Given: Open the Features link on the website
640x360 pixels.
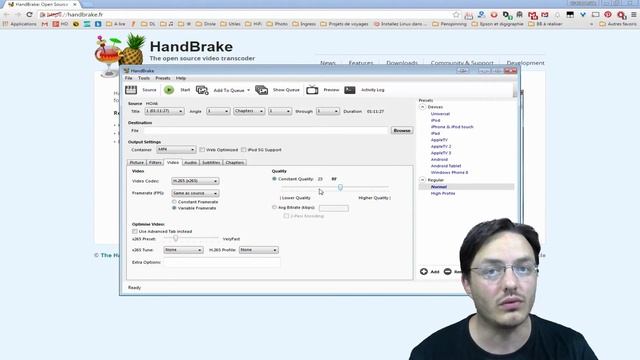Looking at the screenshot, I should pos(361,63).
